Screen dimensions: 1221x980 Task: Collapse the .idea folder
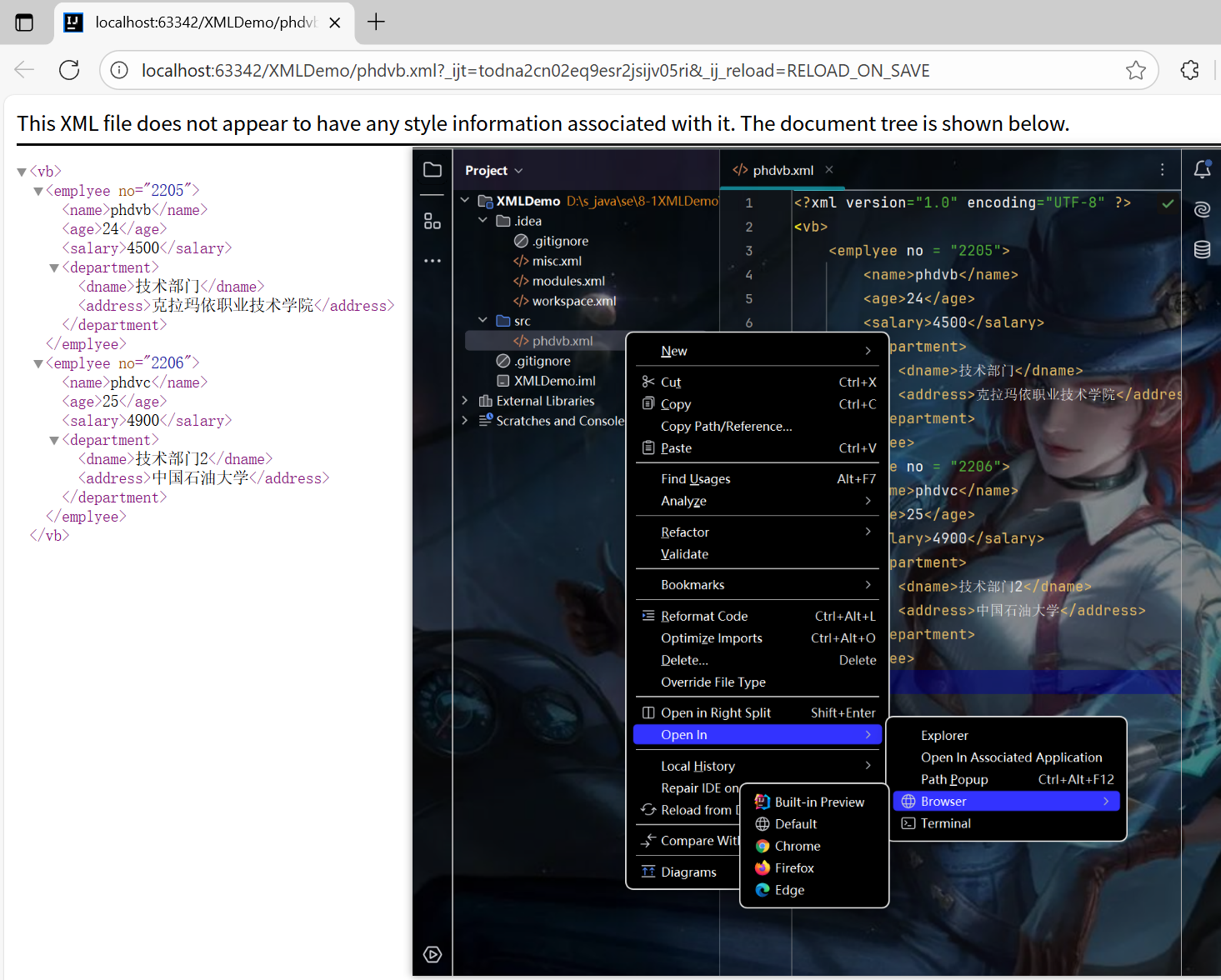483,220
